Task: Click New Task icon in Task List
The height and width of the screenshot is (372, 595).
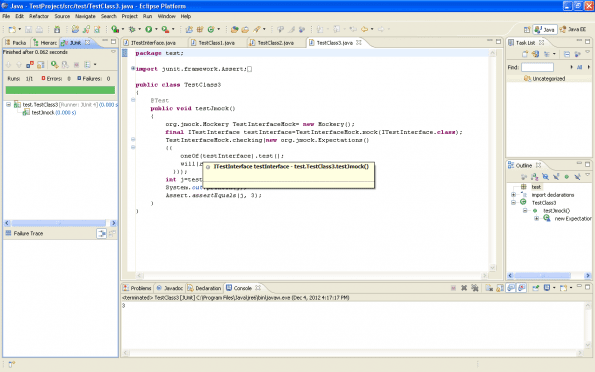Action: (525, 54)
